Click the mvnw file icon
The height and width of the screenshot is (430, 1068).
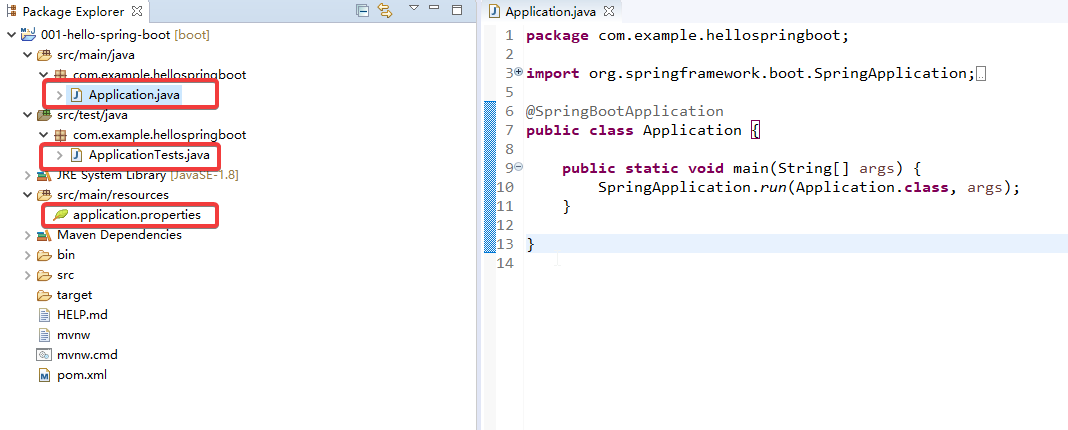tap(44, 335)
